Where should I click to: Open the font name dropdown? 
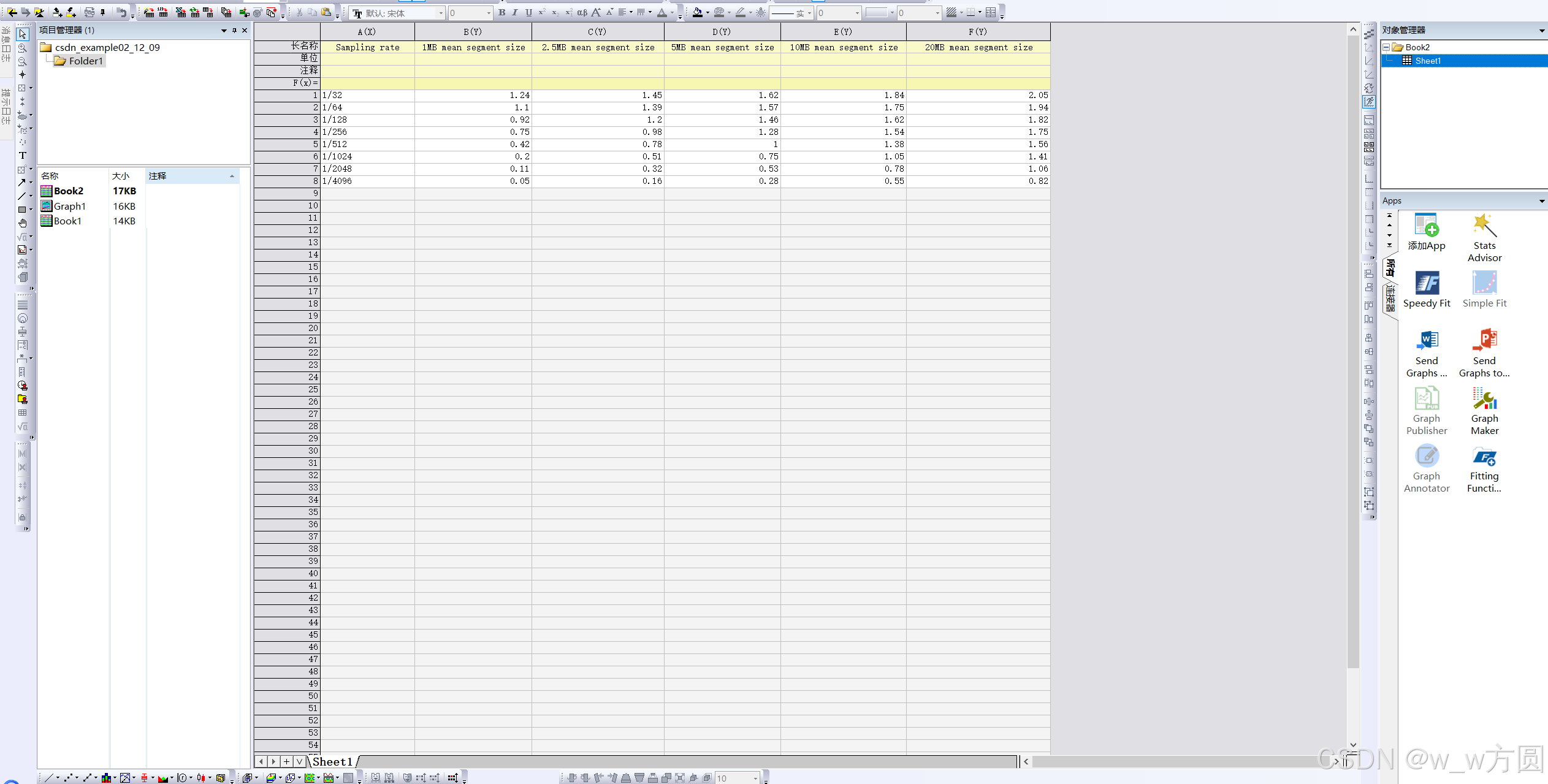440,13
